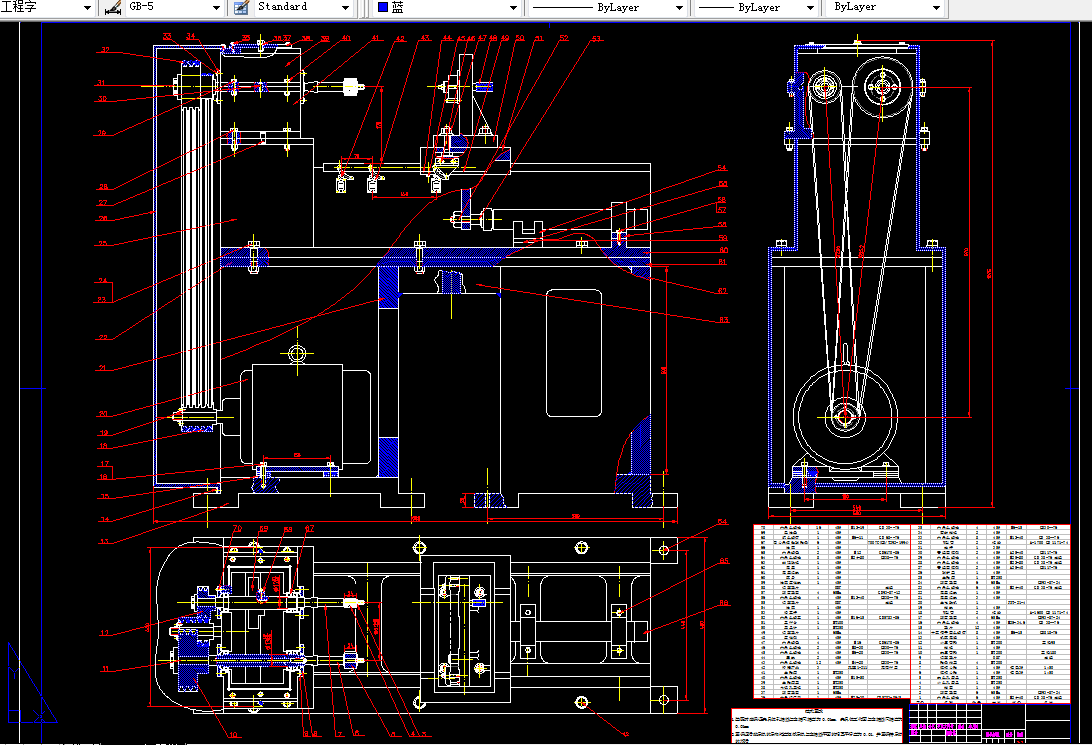This screenshot has height=745, width=1092.
Task: Open the Standard table style dropdown
Action: pyautogui.click(x=303, y=8)
